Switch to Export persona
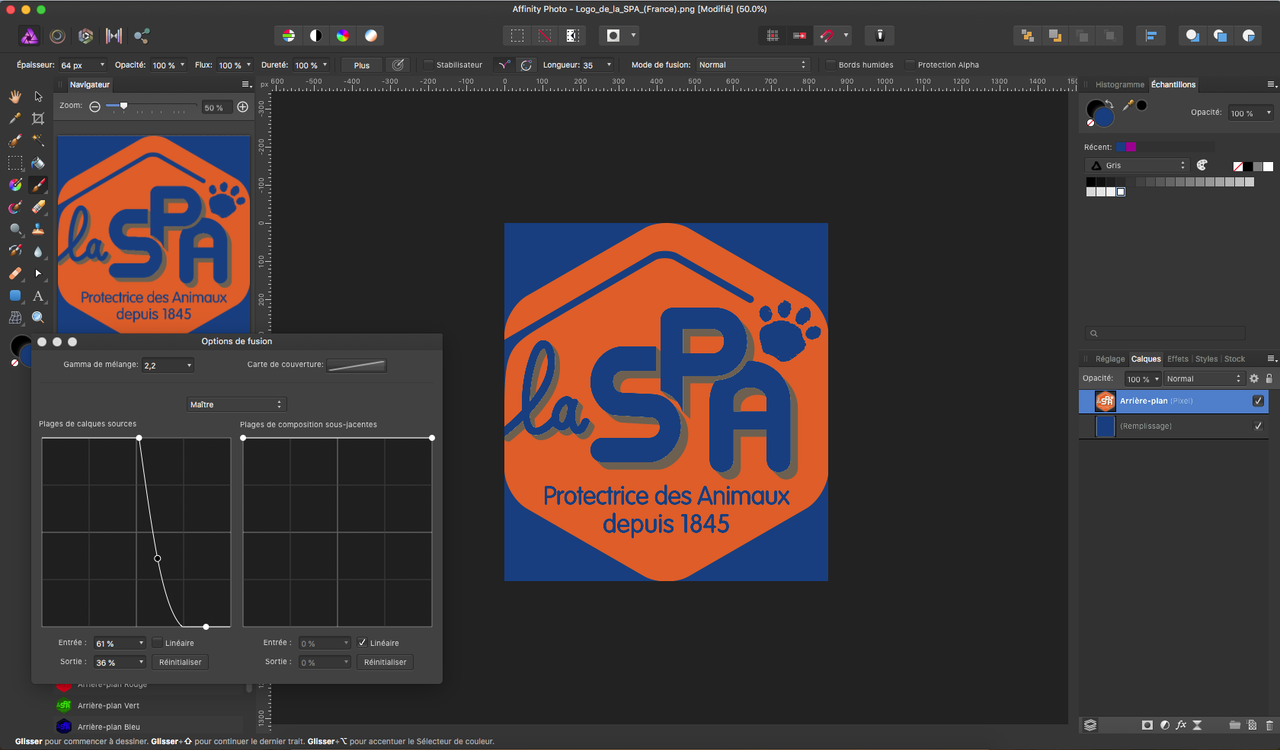This screenshot has height=750, width=1280. pyautogui.click(x=142, y=36)
